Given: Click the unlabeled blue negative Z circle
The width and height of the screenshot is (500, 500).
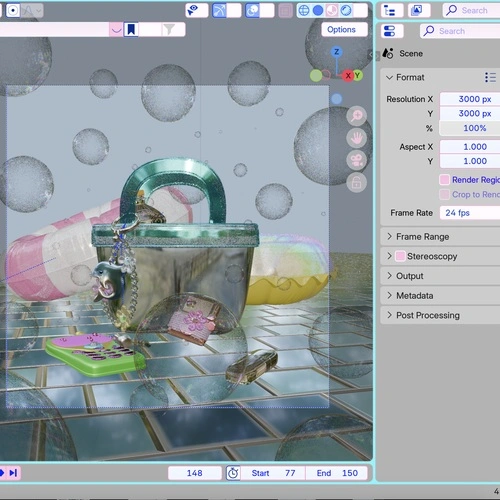Looking at the screenshot, I should [337, 99].
